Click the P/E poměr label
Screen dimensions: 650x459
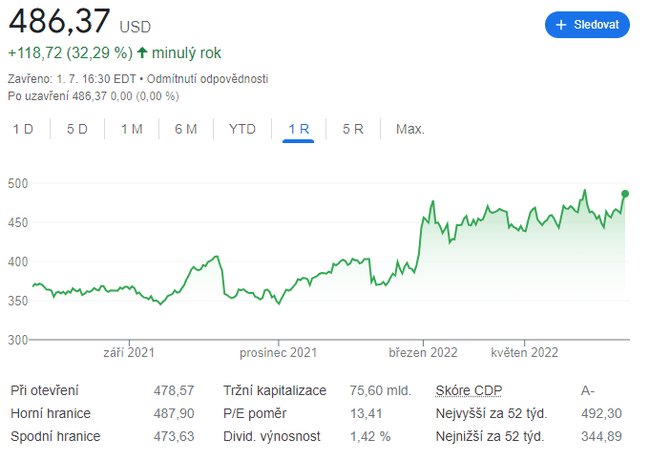[x=254, y=413]
